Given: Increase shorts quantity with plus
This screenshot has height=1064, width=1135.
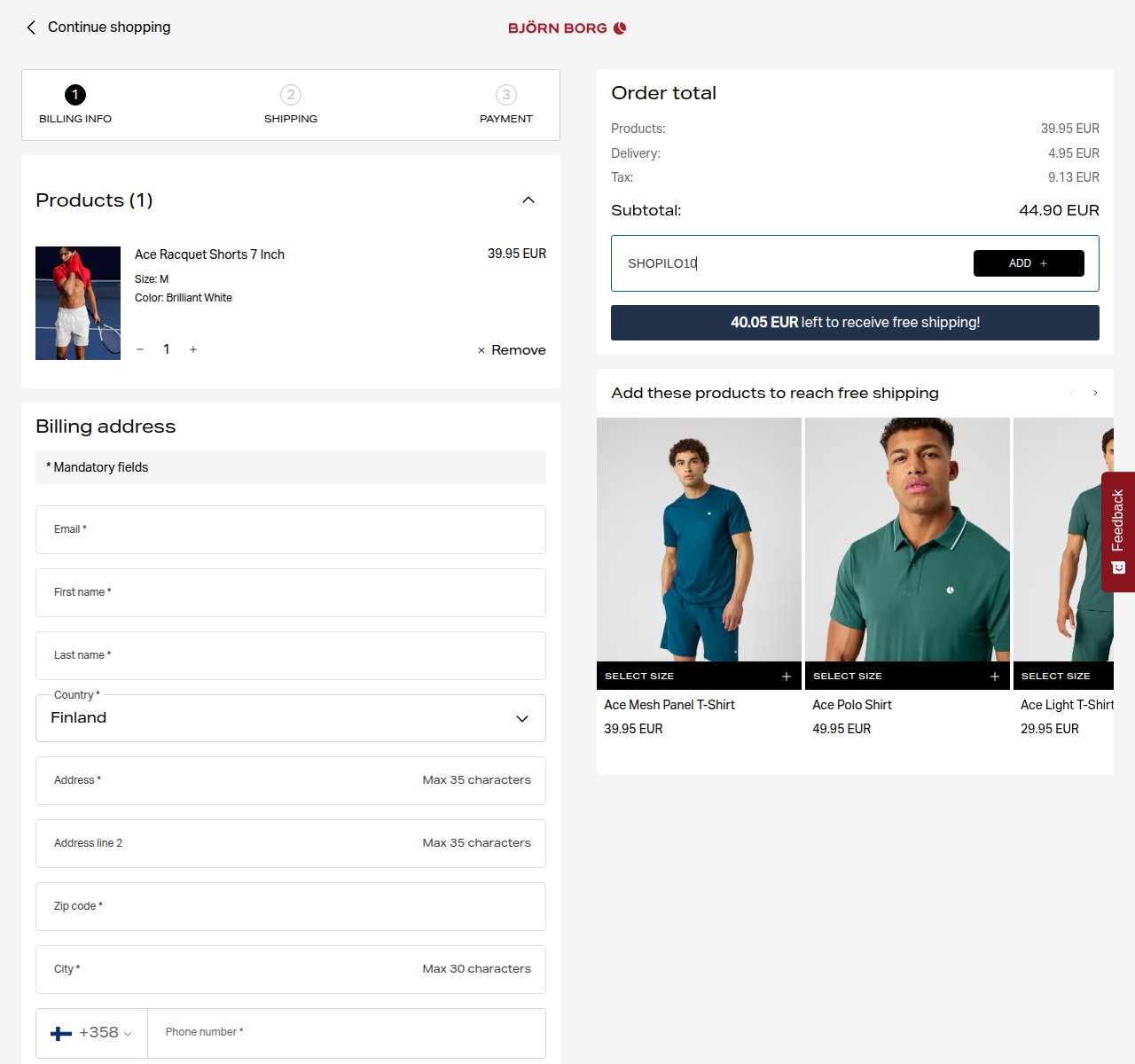Looking at the screenshot, I should 193,349.
